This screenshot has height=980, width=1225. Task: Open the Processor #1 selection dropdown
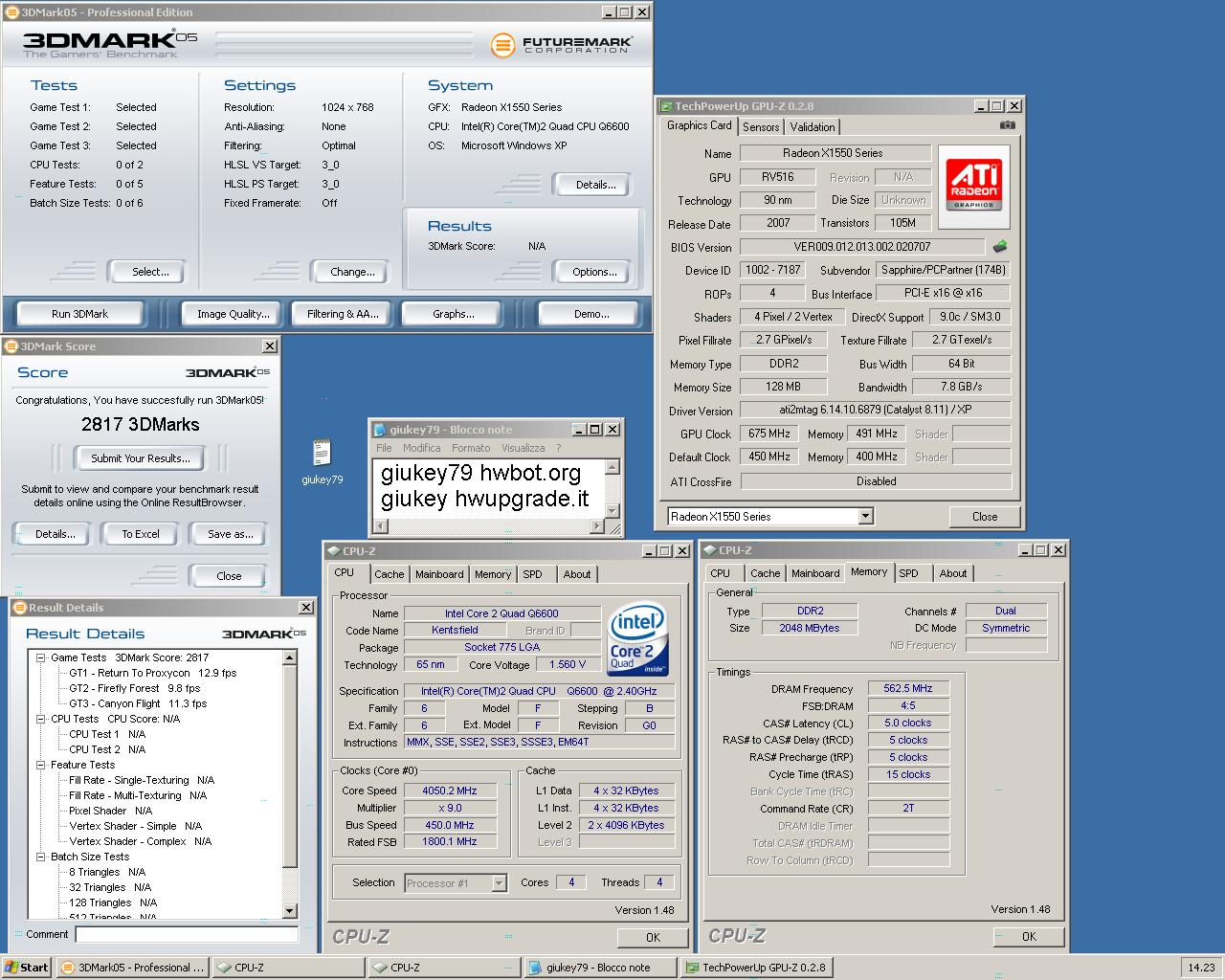(499, 882)
